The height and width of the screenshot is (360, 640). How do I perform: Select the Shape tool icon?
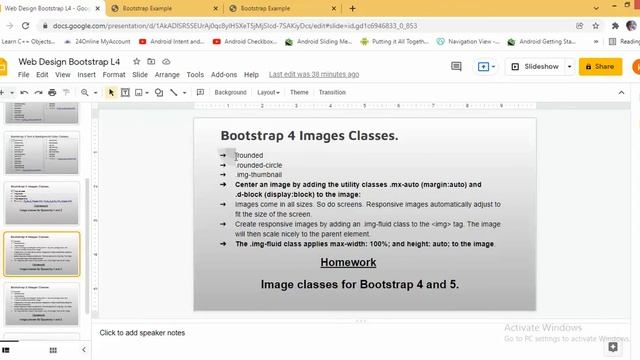tap(159, 93)
